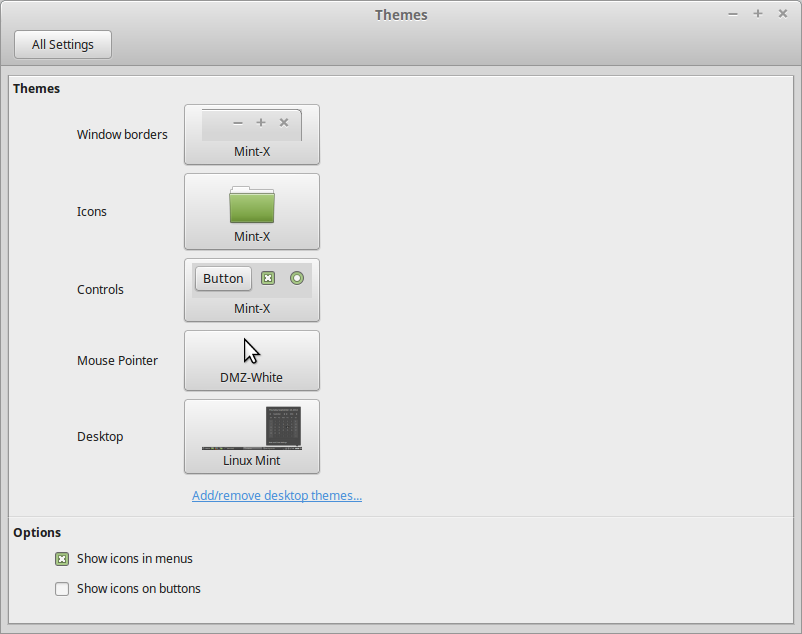802x634 pixels.
Task: Go back to All Settings
Action: (63, 44)
